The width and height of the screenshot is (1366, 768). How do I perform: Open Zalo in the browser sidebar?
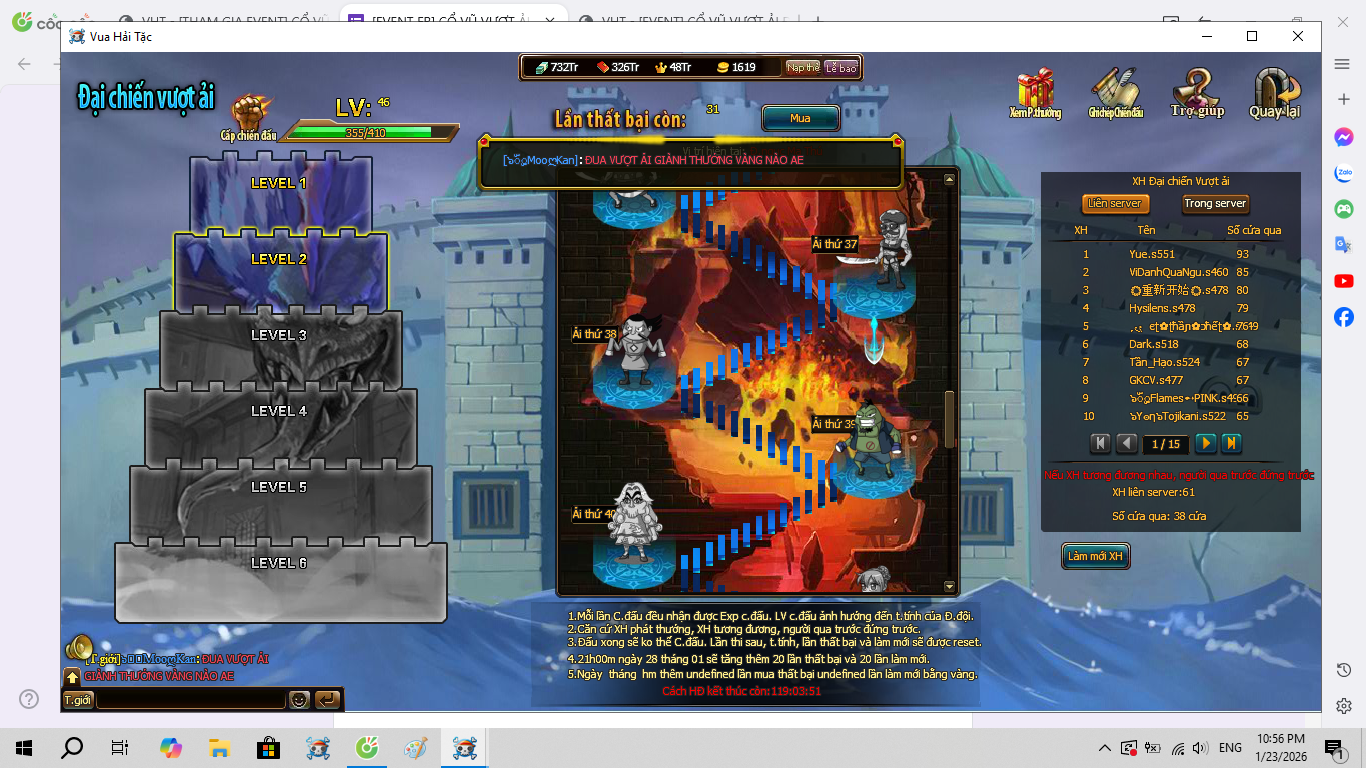click(x=1343, y=173)
